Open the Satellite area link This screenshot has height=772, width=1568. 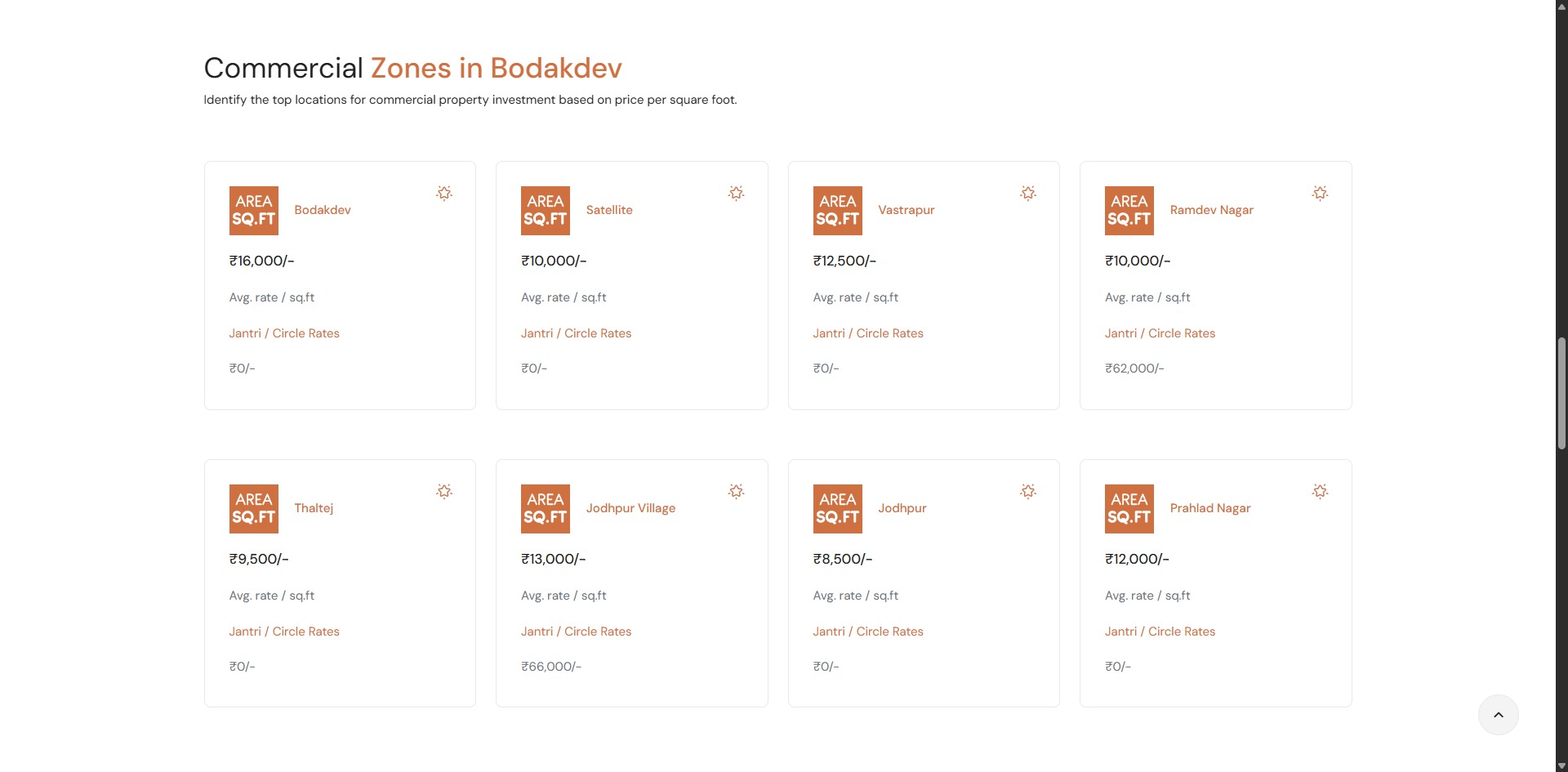(x=608, y=210)
